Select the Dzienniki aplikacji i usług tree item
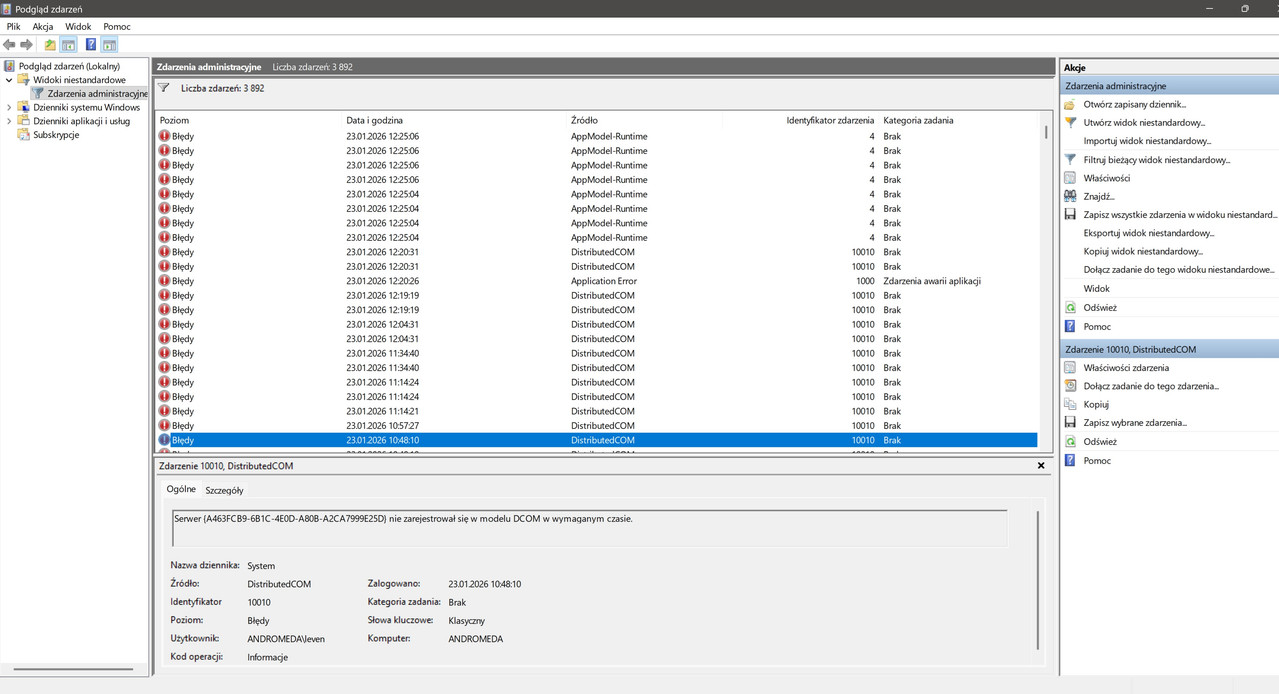Viewport: 1279px width, 694px height. [x=81, y=121]
